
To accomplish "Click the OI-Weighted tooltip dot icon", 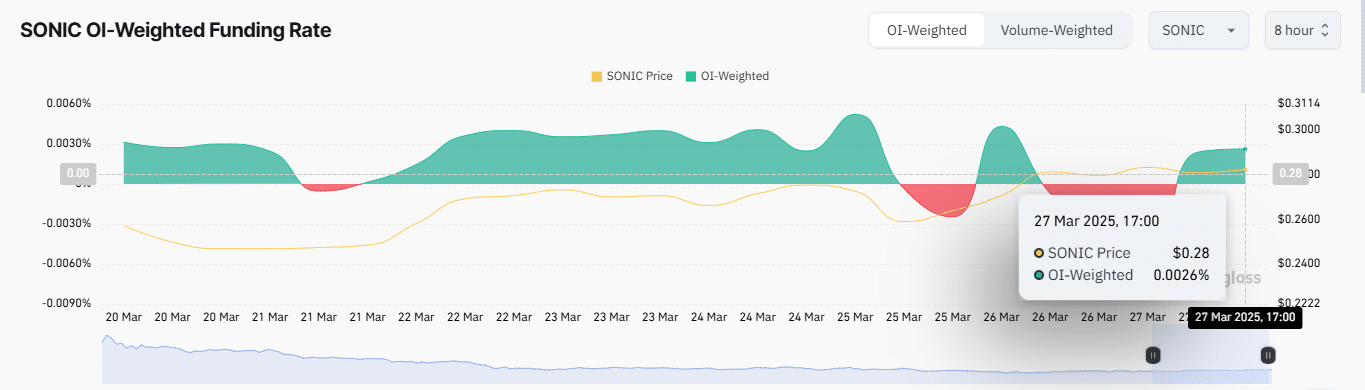I will (x=1039, y=275).
